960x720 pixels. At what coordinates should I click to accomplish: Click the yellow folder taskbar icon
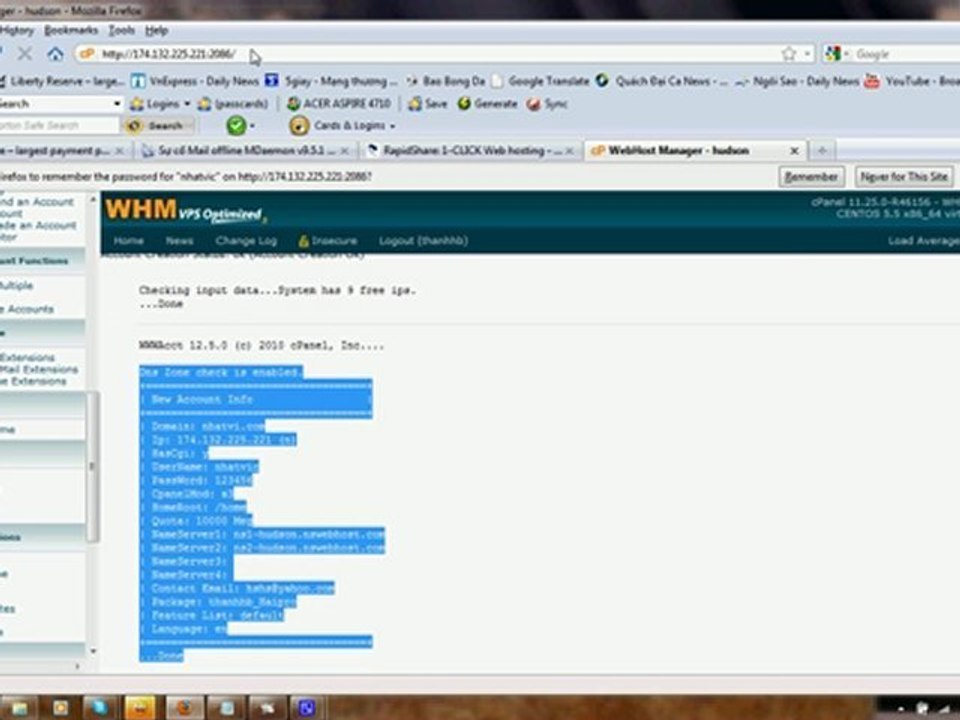click(140, 708)
